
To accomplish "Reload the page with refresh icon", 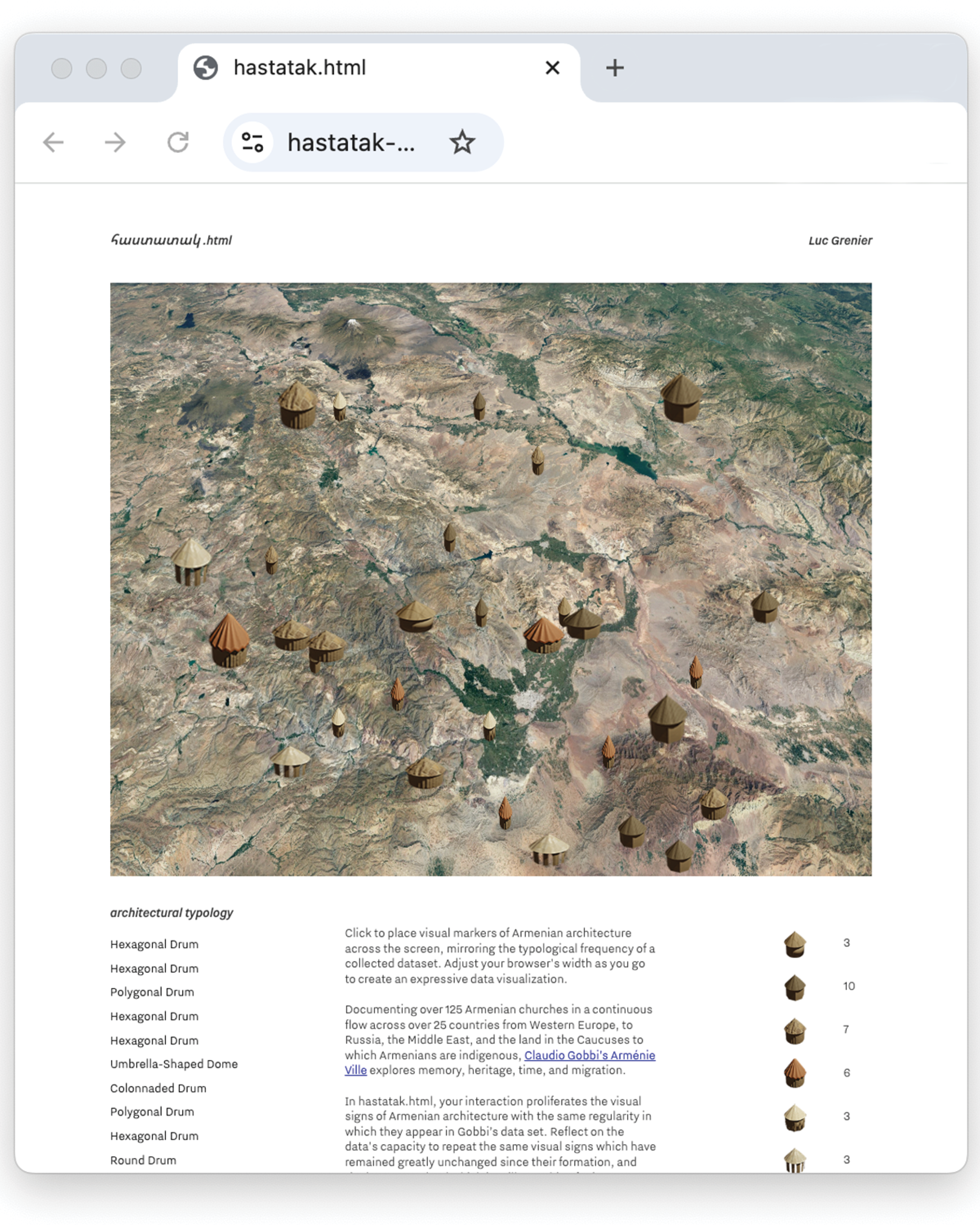I will (x=178, y=142).
